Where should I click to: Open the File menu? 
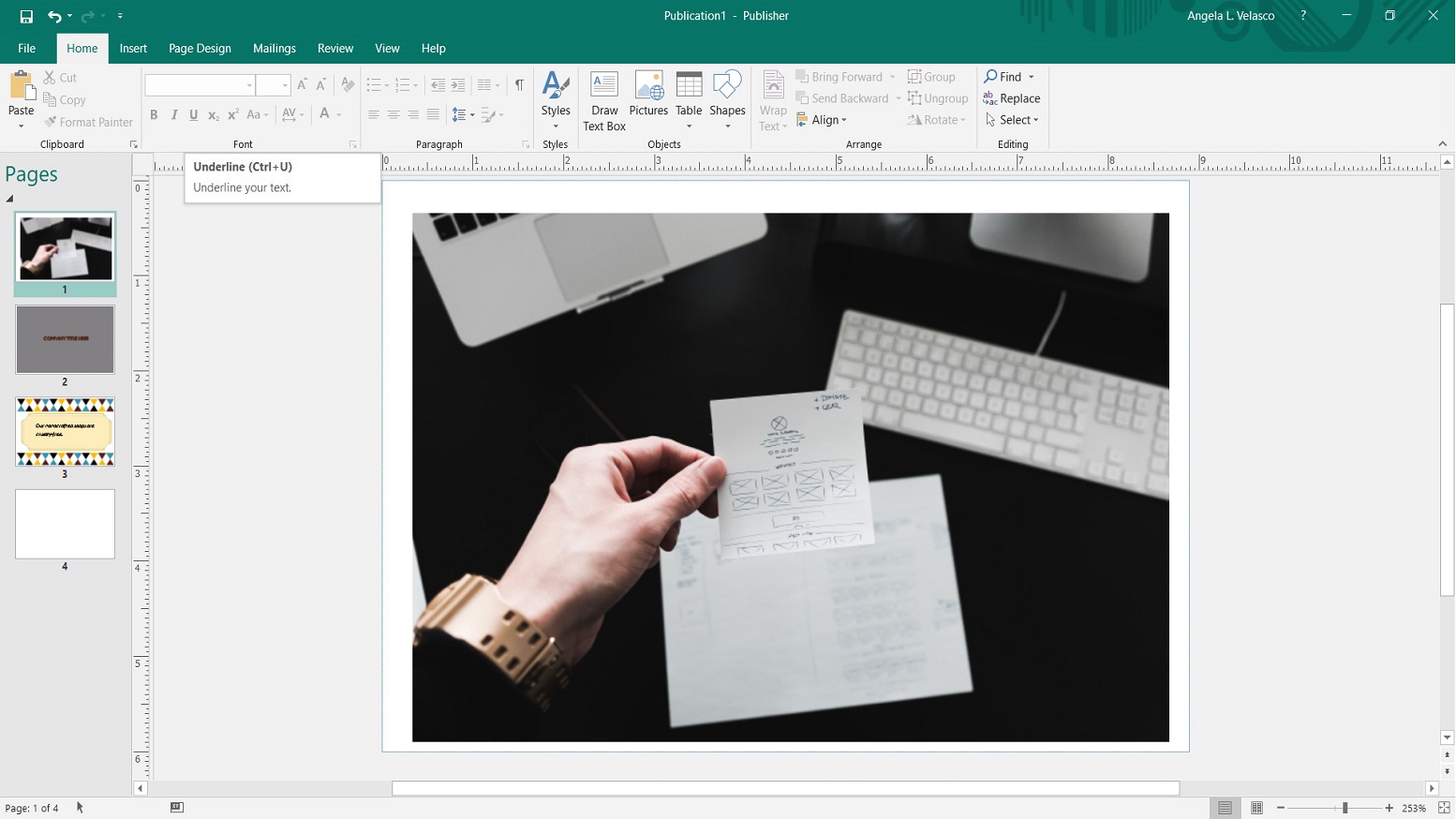click(x=26, y=48)
